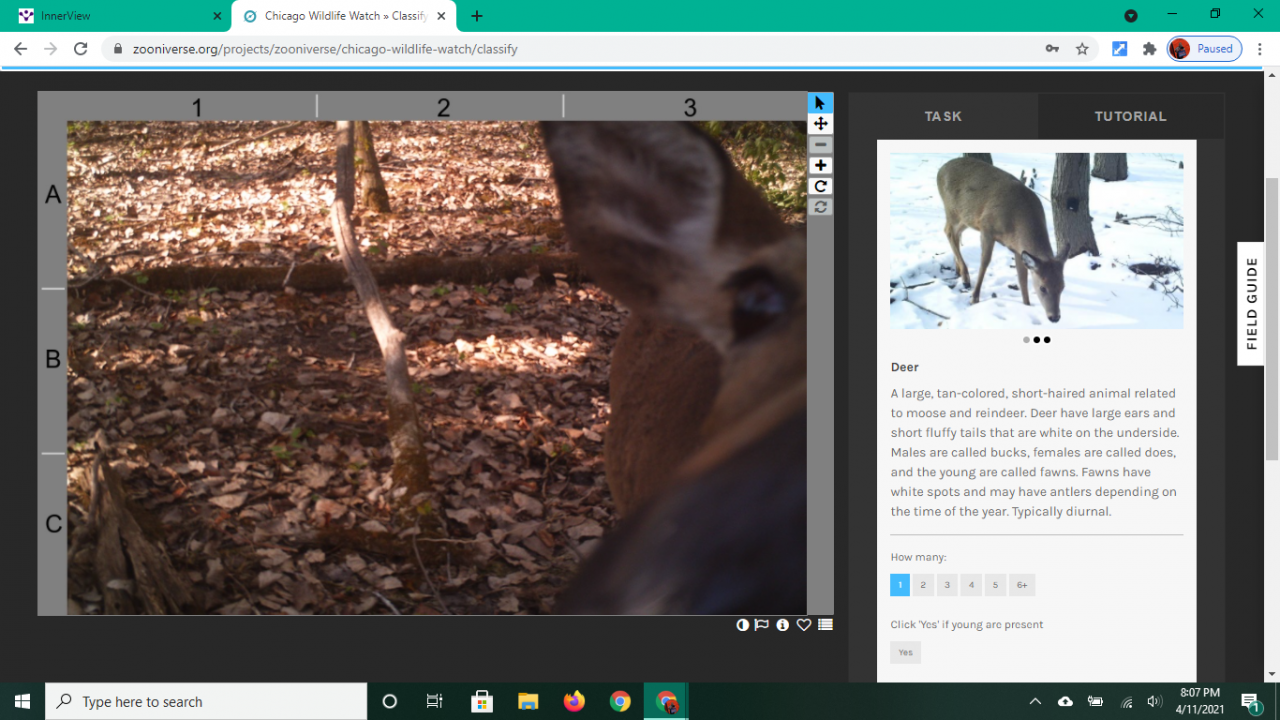Close the Chicago Wildlife Watch tab
Image resolution: width=1280 pixels, height=720 pixels.
point(441,16)
